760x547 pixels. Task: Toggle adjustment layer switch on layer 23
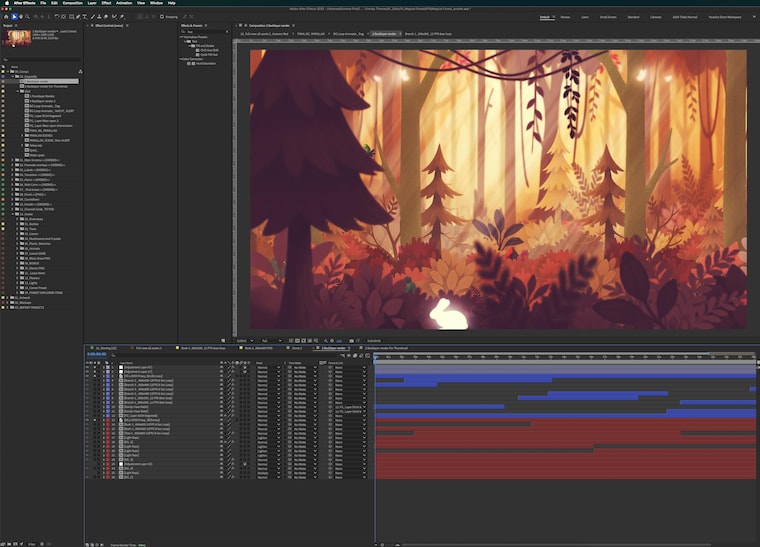coord(245,464)
